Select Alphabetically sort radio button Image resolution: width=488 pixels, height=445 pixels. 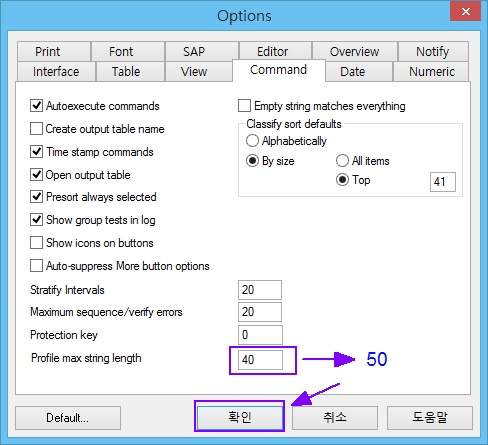pos(252,141)
